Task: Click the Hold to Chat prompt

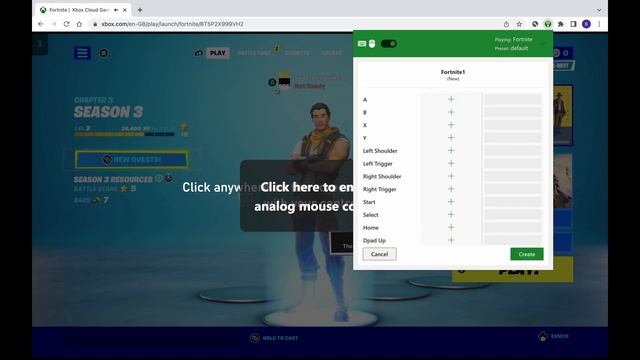Action: [x=274, y=338]
